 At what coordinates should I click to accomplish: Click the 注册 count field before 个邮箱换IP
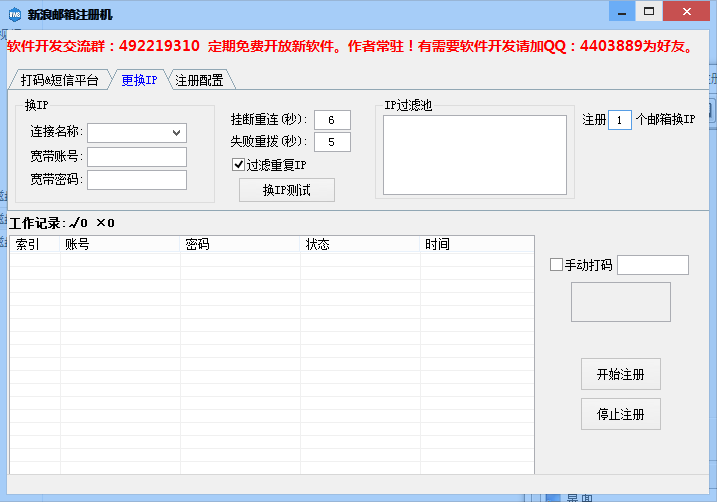[620, 120]
